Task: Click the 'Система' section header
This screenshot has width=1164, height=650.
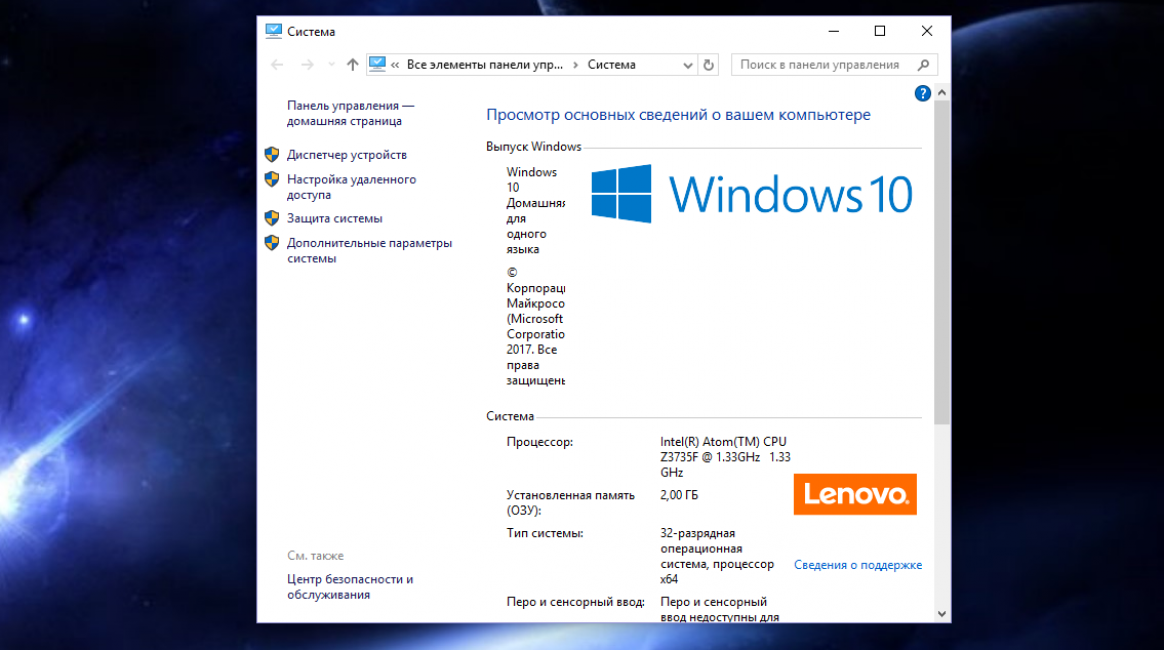Action: [x=510, y=416]
